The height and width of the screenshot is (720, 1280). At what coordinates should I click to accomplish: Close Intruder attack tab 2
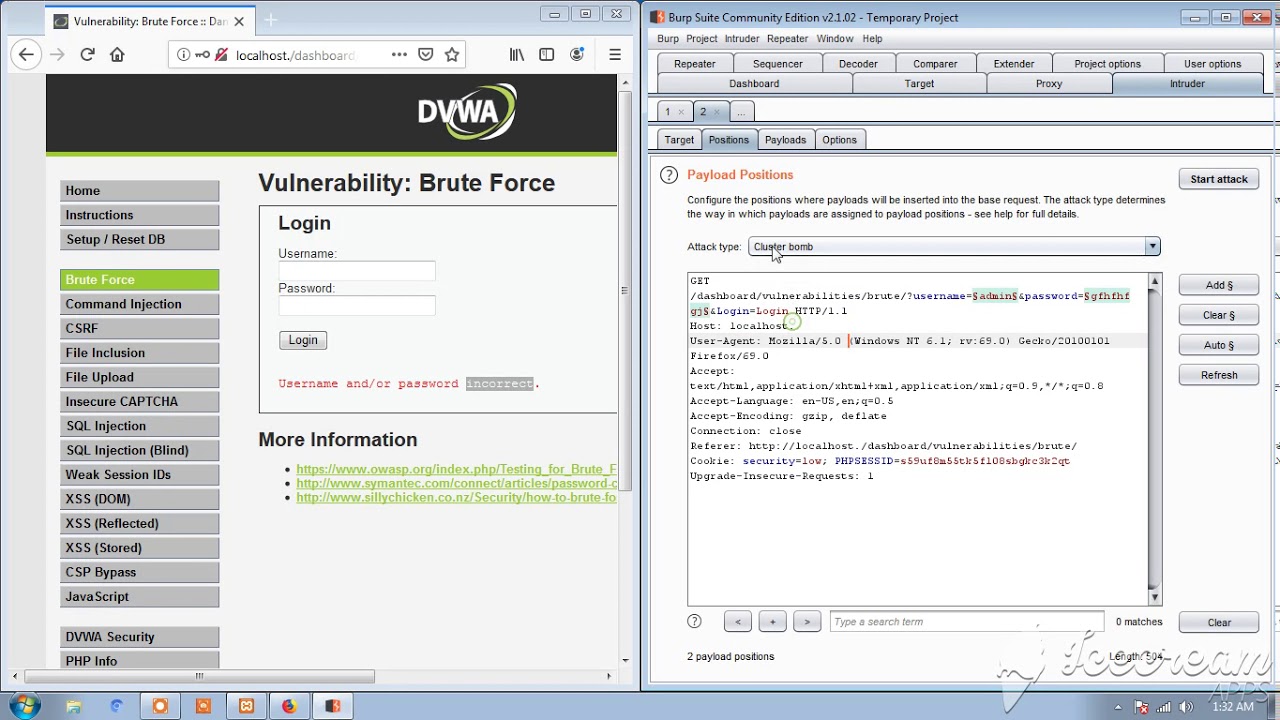[x=719, y=112]
